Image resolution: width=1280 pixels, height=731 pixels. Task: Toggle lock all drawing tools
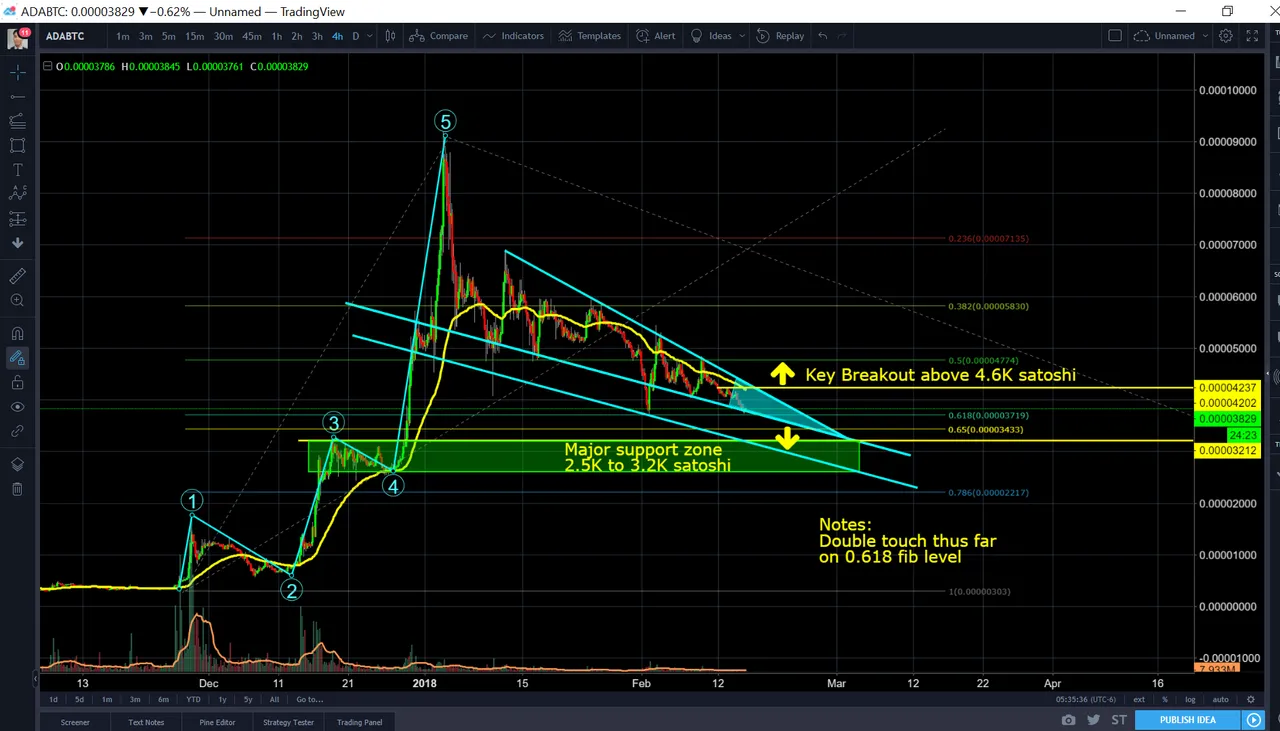tap(17, 382)
